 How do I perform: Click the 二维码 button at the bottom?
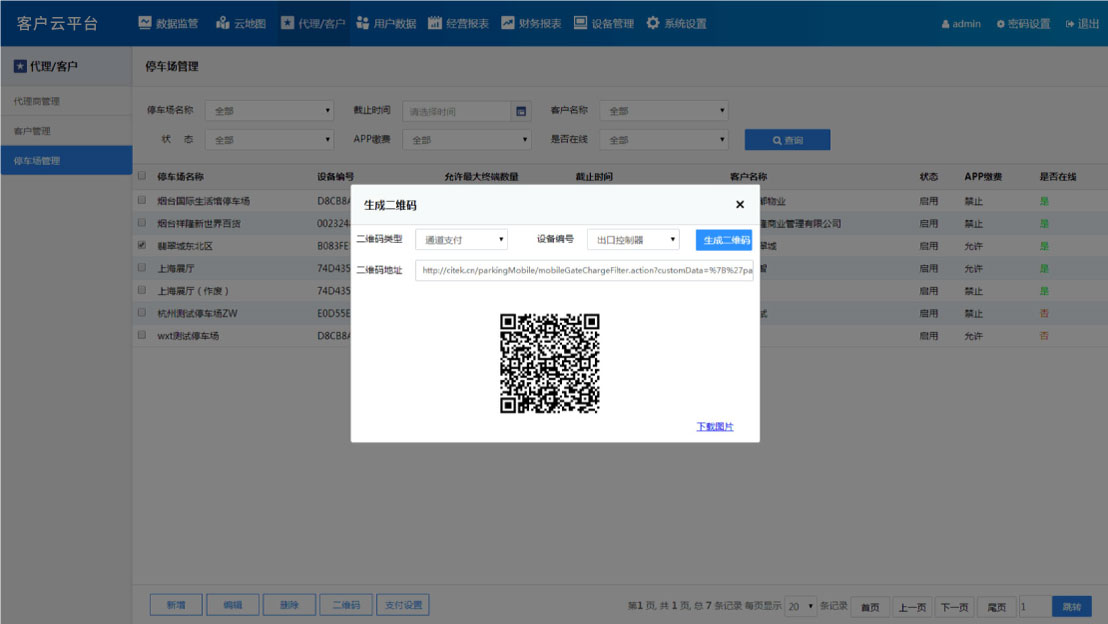pyautogui.click(x=346, y=605)
